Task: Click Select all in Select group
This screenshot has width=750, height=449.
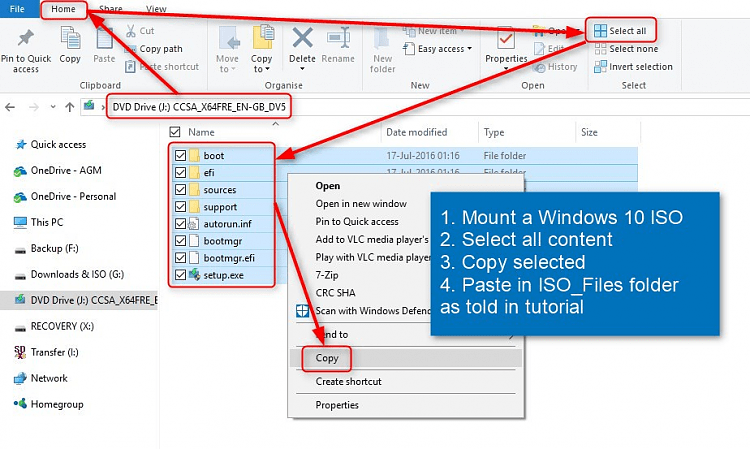Action: (620, 31)
